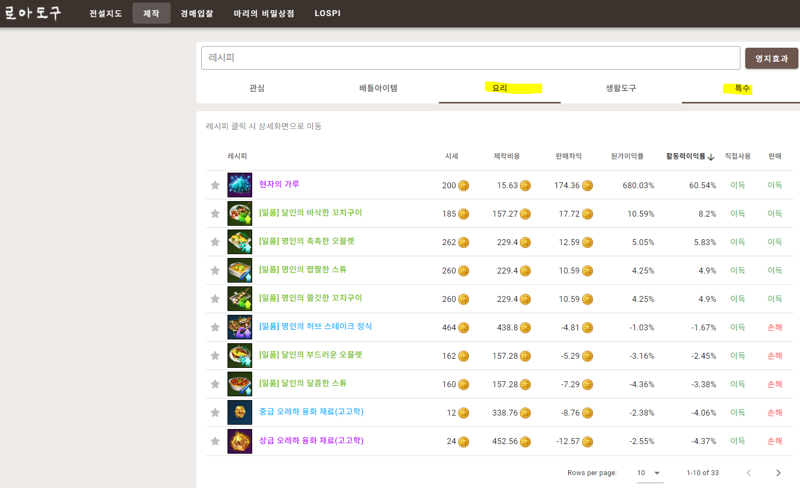800x488 pixels.
Task: Toggle star for 달인의 부드러운 오믈렛
Action: (215, 356)
